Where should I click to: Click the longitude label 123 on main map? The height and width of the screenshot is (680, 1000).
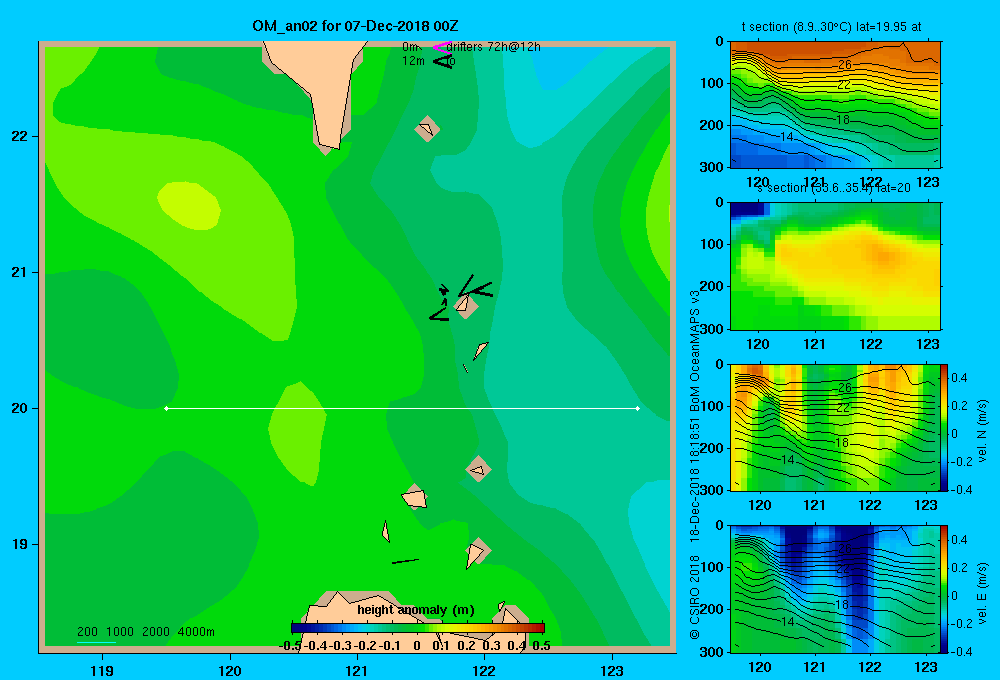612,671
